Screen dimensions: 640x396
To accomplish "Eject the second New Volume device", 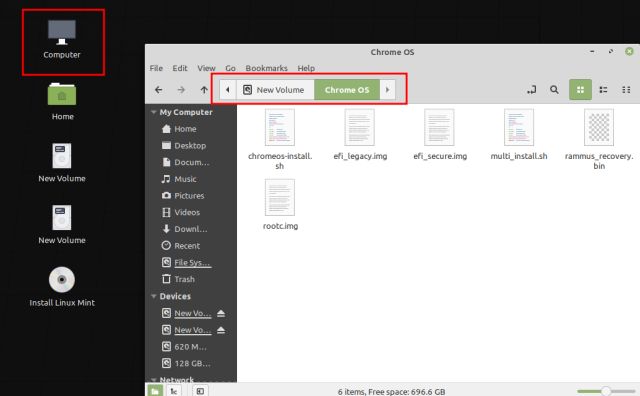I will coord(221,330).
